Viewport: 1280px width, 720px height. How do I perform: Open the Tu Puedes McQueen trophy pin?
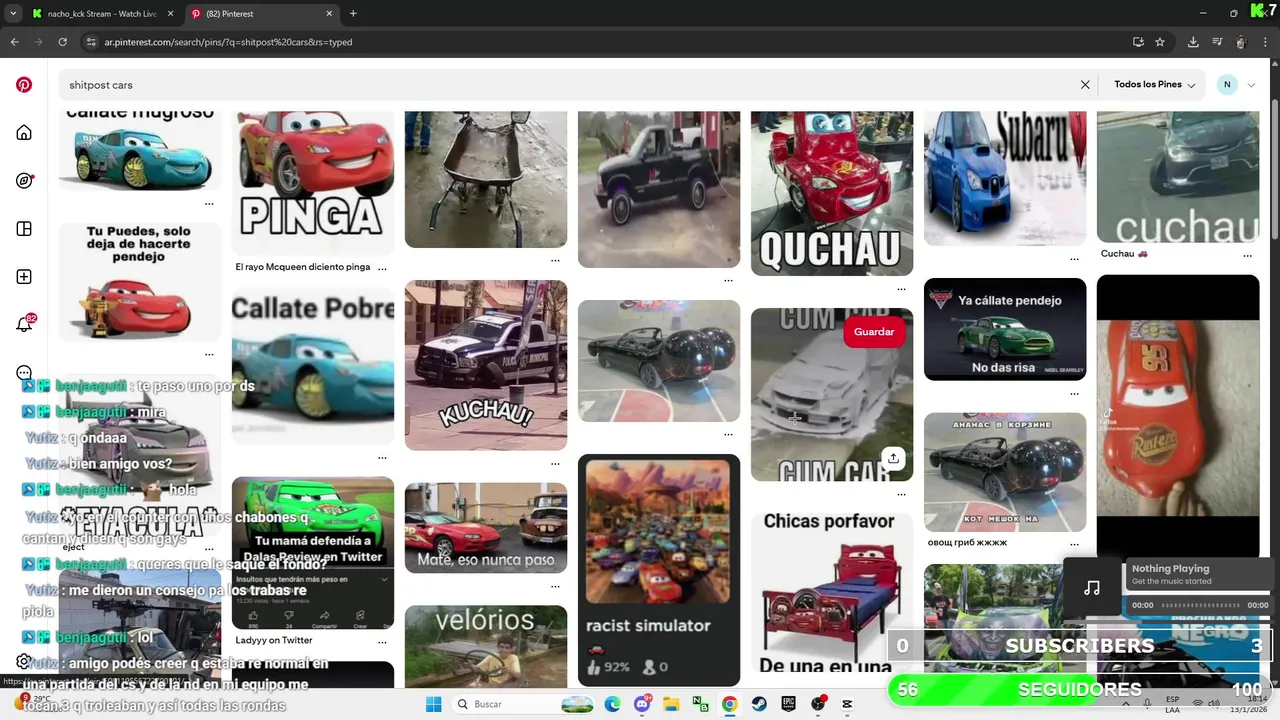pyautogui.click(x=140, y=282)
